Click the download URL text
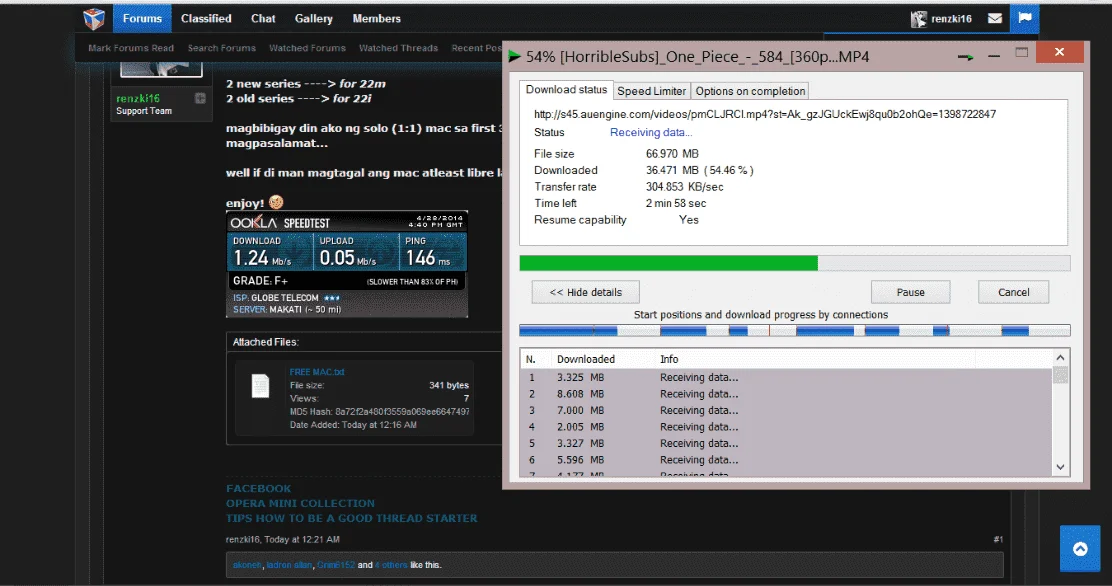Image resolution: width=1112 pixels, height=586 pixels. click(764, 114)
